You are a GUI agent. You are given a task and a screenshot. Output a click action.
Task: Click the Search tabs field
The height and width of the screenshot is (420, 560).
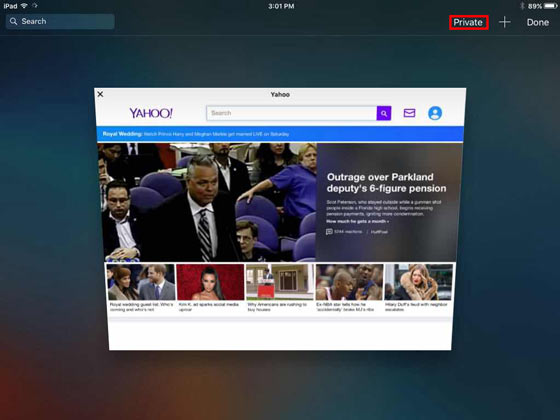pos(60,21)
